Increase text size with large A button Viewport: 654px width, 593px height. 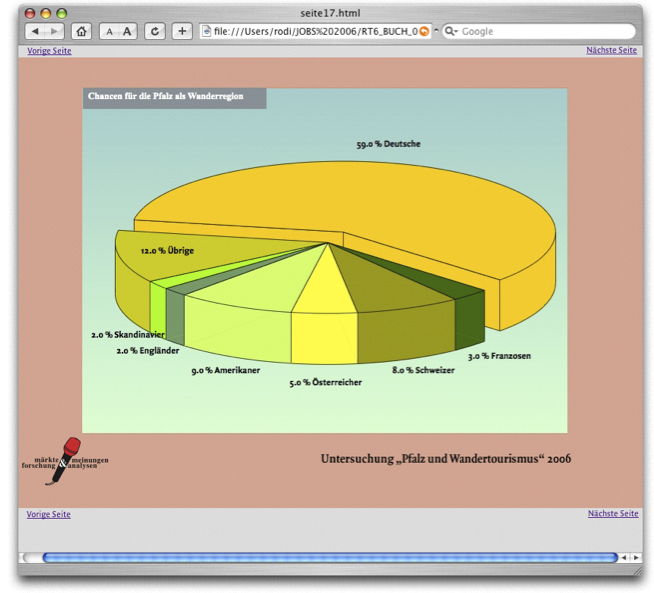click(x=128, y=32)
